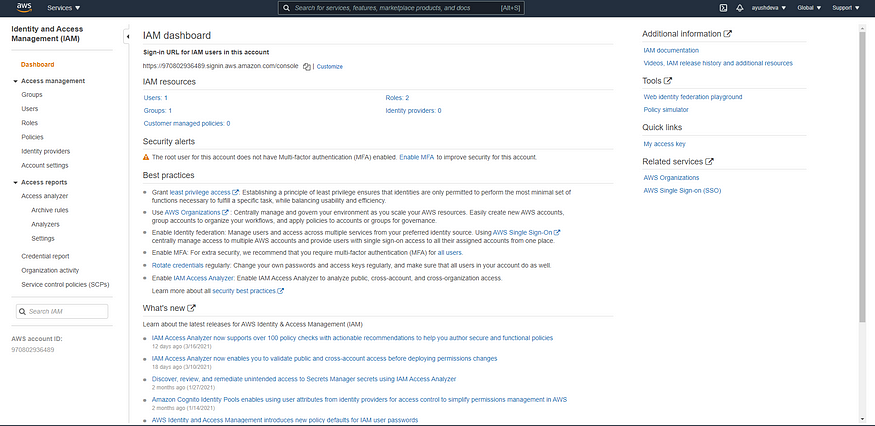
Task: Open the IAM documentation link
Action: 671,50
